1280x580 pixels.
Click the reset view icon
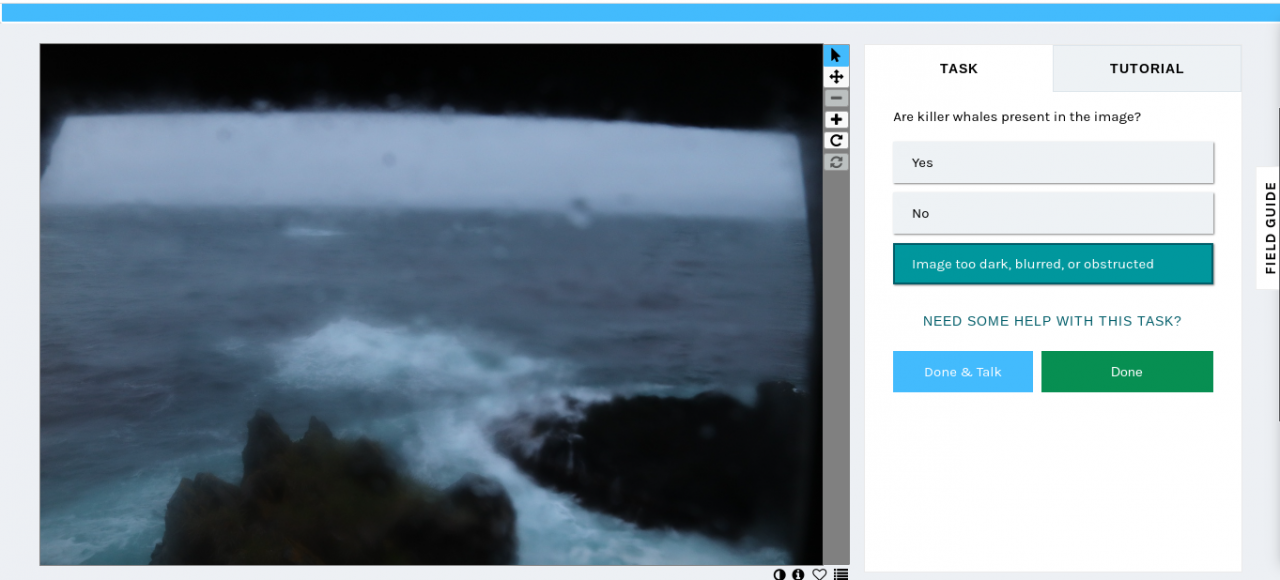tap(836, 161)
